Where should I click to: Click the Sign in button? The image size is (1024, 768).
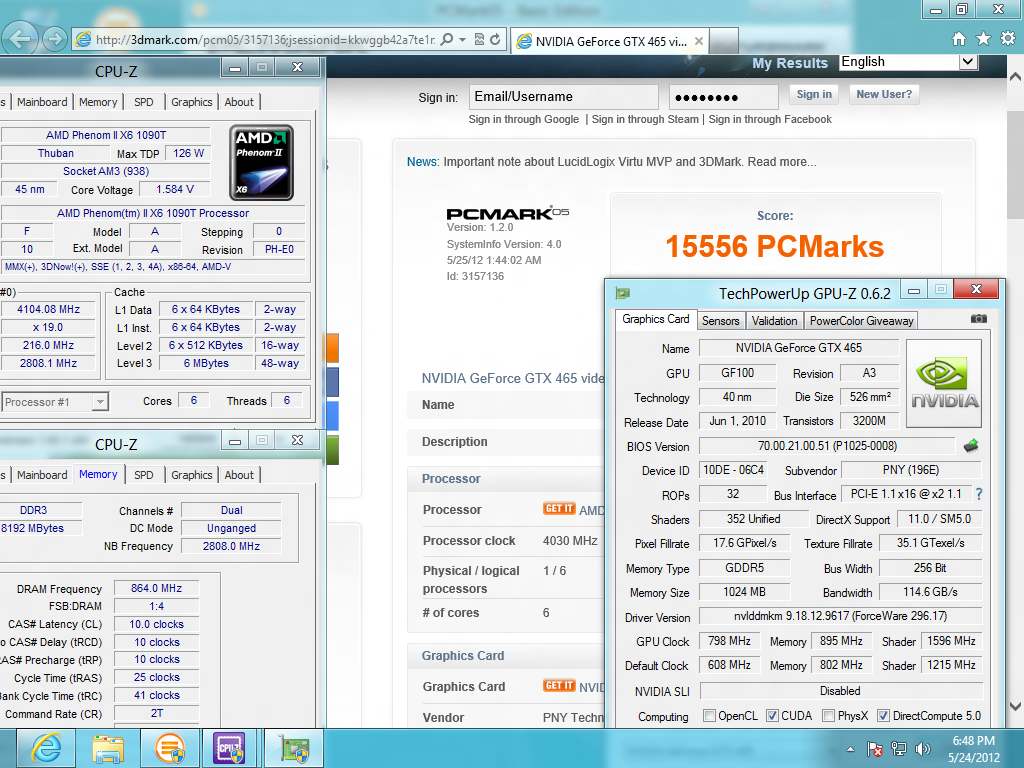pos(814,94)
